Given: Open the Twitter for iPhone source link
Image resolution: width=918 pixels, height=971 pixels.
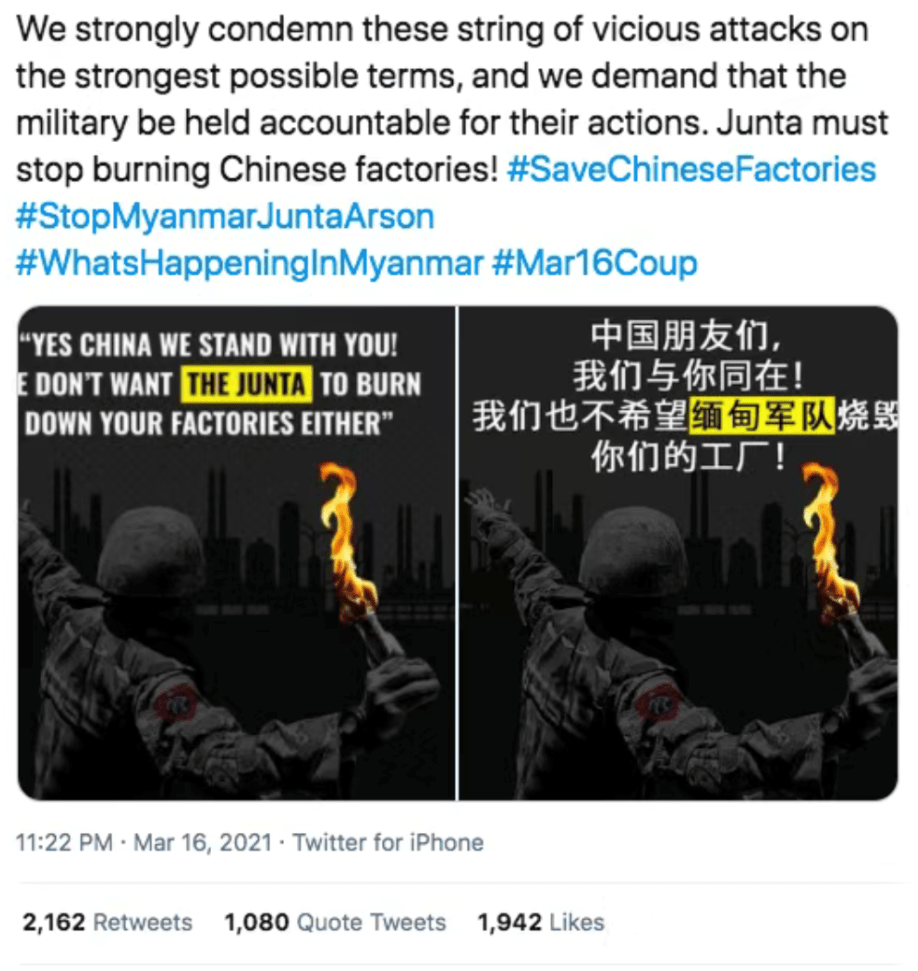Looking at the screenshot, I should [x=388, y=843].
